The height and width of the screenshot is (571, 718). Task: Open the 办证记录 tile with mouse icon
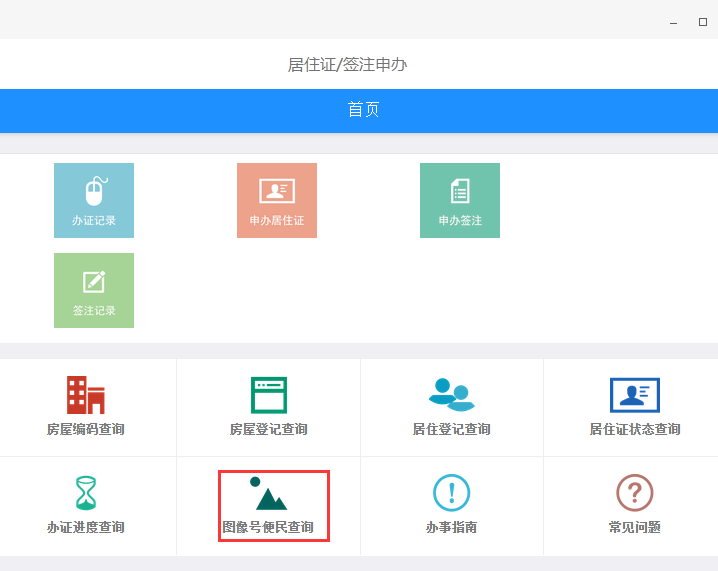click(x=94, y=201)
